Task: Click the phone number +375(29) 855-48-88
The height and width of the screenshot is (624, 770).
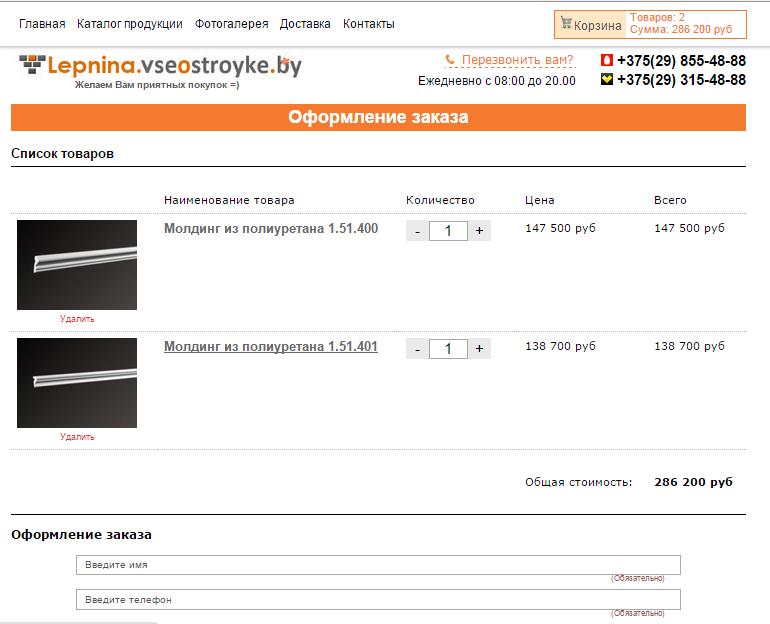Action: 682,60
